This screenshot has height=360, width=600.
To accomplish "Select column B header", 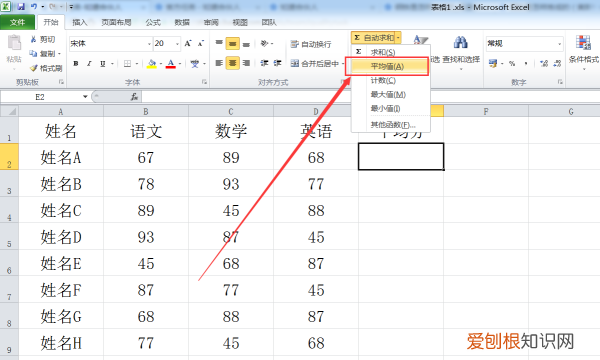I will click(146, 111).
